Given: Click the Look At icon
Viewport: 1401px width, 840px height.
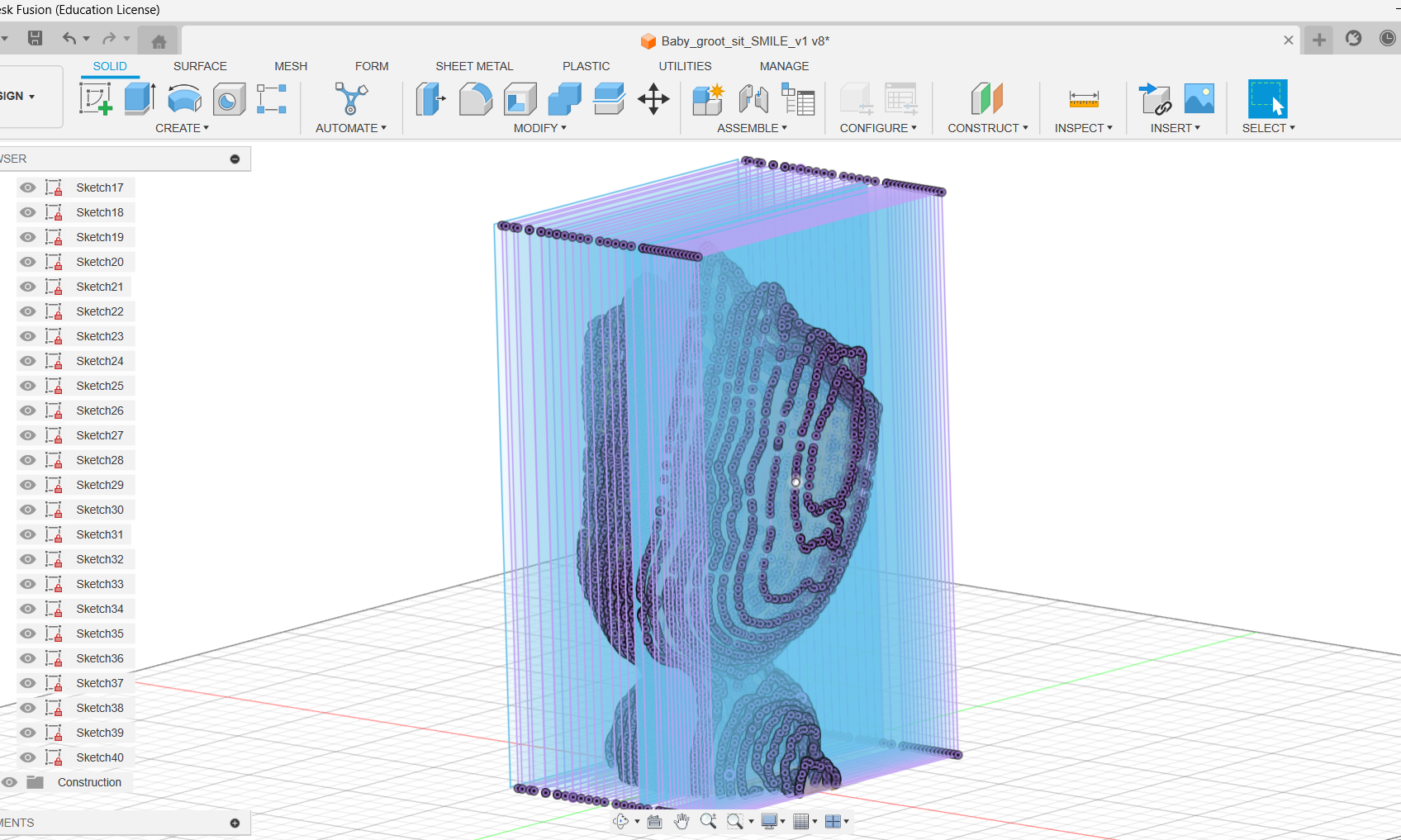Looking at the screenshot, I should (654, 821).
